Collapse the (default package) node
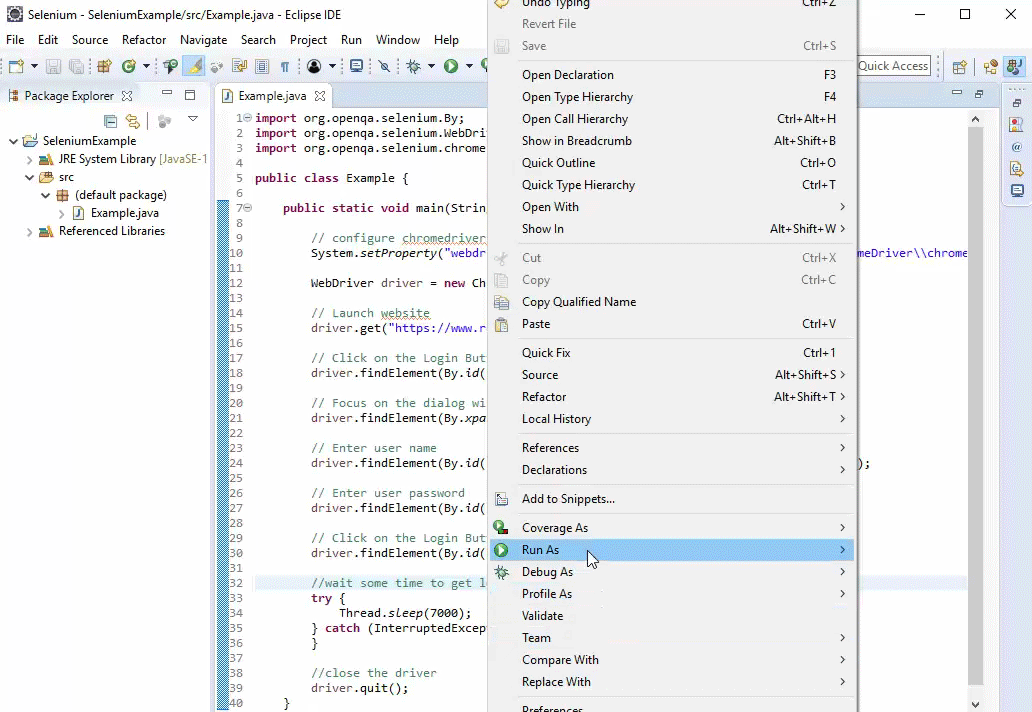Screen dimensions: 1032x712 point(45,195)
